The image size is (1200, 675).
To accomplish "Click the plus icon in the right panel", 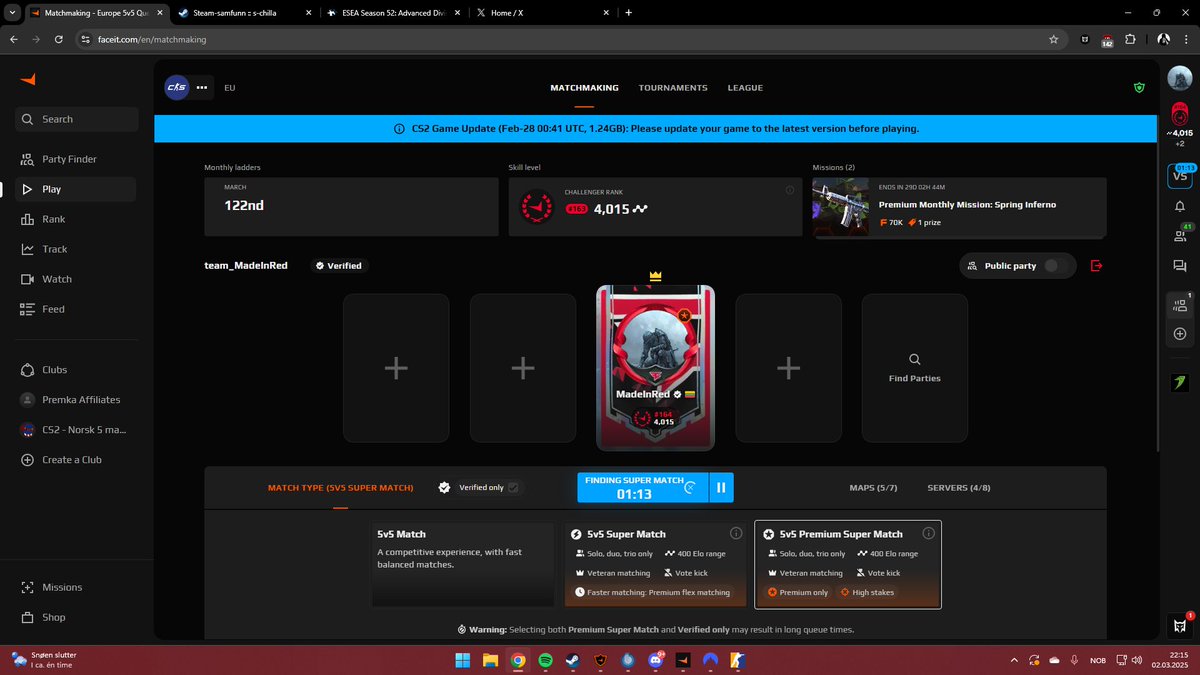I will tap(1180, 333).
